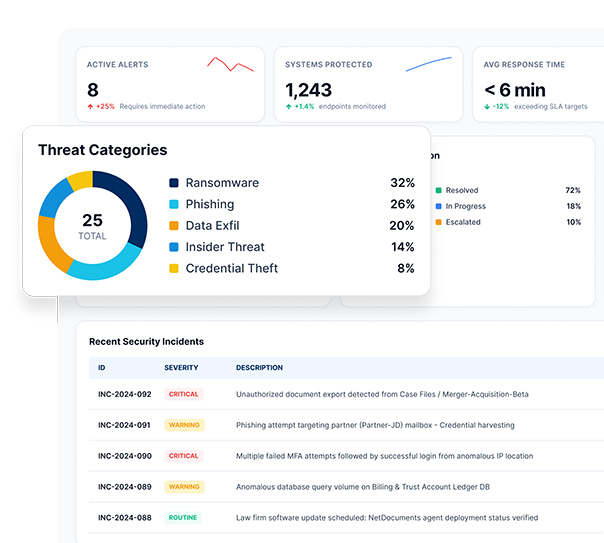Image resolution: width=604 pixels, height=543 pixels.
Task: Click the endpoints monitored note
Action: (352, 107)
